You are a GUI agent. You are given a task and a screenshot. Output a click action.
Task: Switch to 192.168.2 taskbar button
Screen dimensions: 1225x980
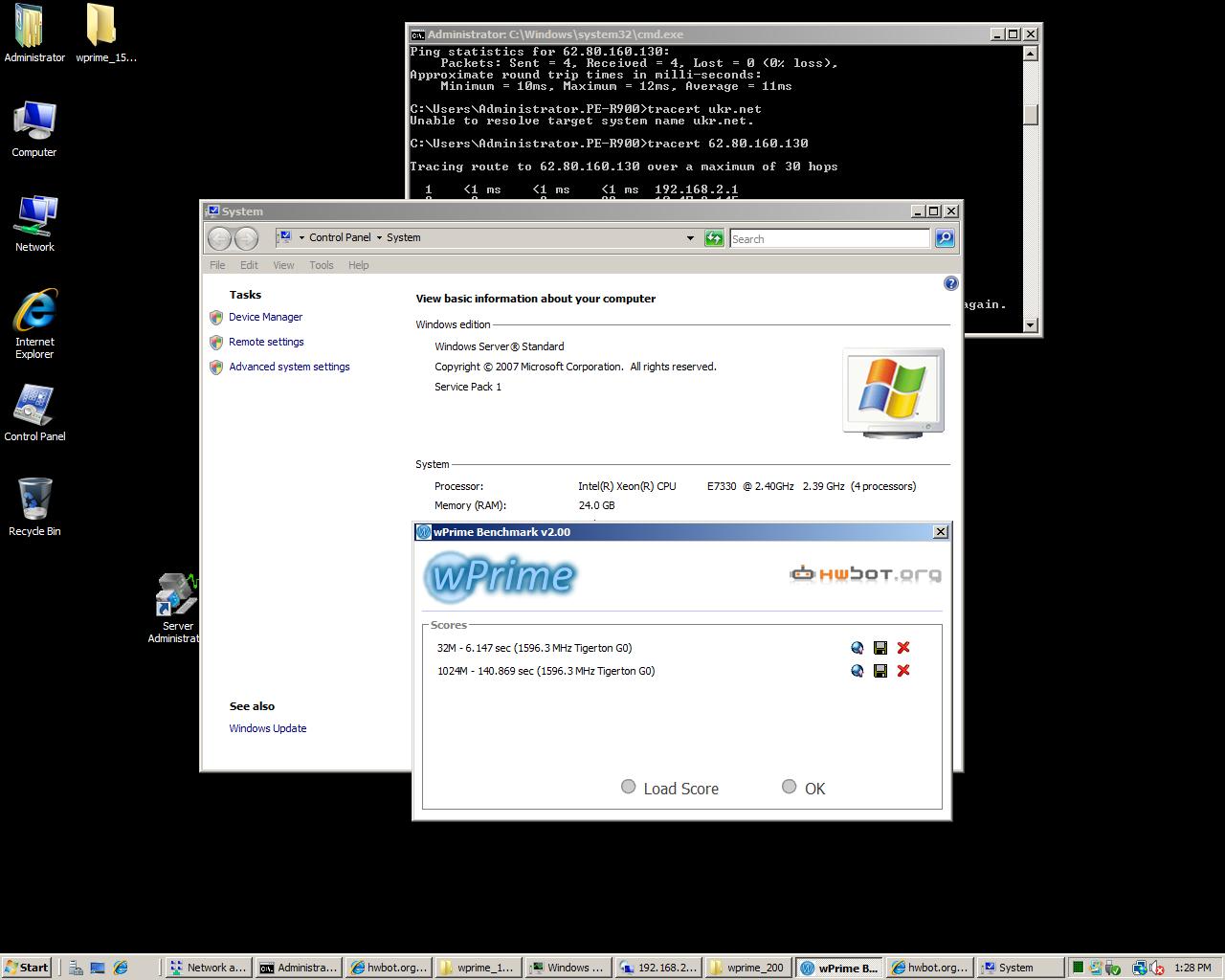point(658,968)
